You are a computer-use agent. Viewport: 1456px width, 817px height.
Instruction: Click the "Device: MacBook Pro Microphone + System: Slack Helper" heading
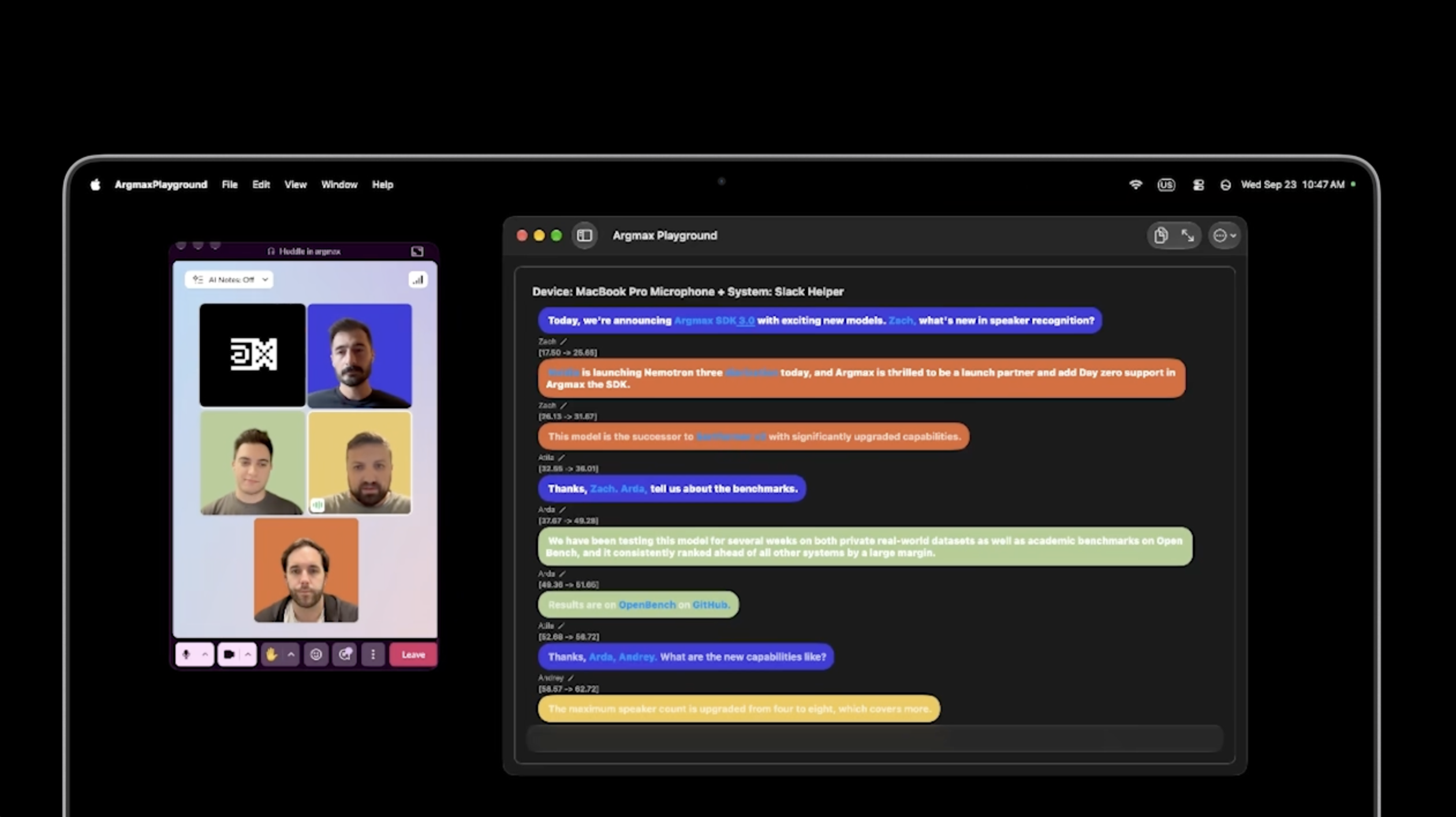point(688,291)
